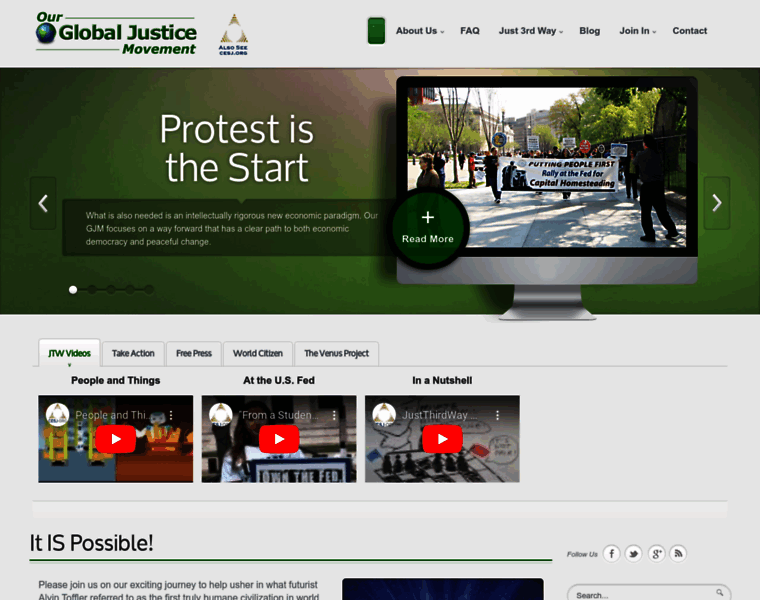This screenshot has width=760, height=600.
Task: Click the Follow Us label
Action: pos(582,554)
